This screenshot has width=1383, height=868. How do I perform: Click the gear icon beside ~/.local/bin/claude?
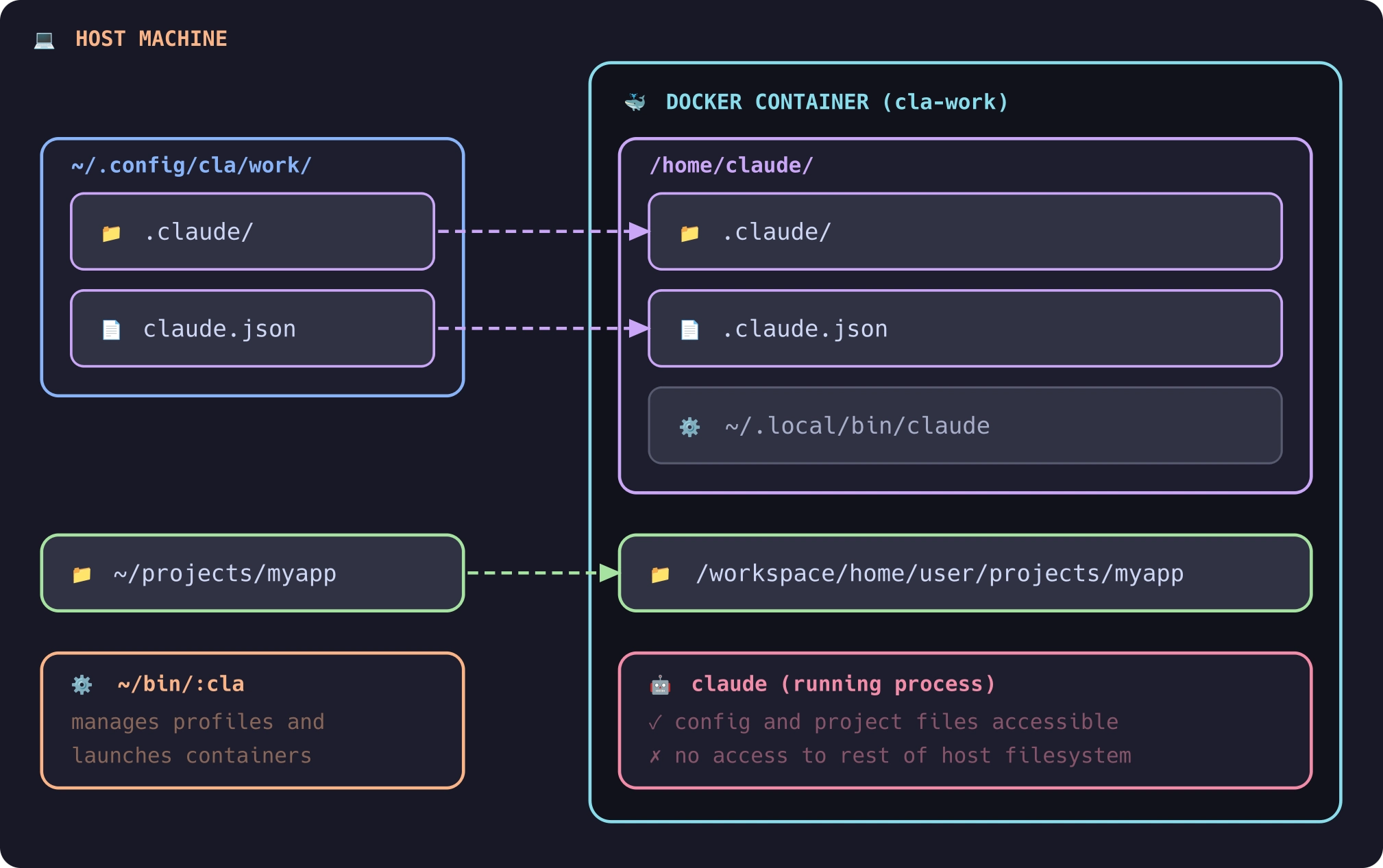tap(690, 426)
